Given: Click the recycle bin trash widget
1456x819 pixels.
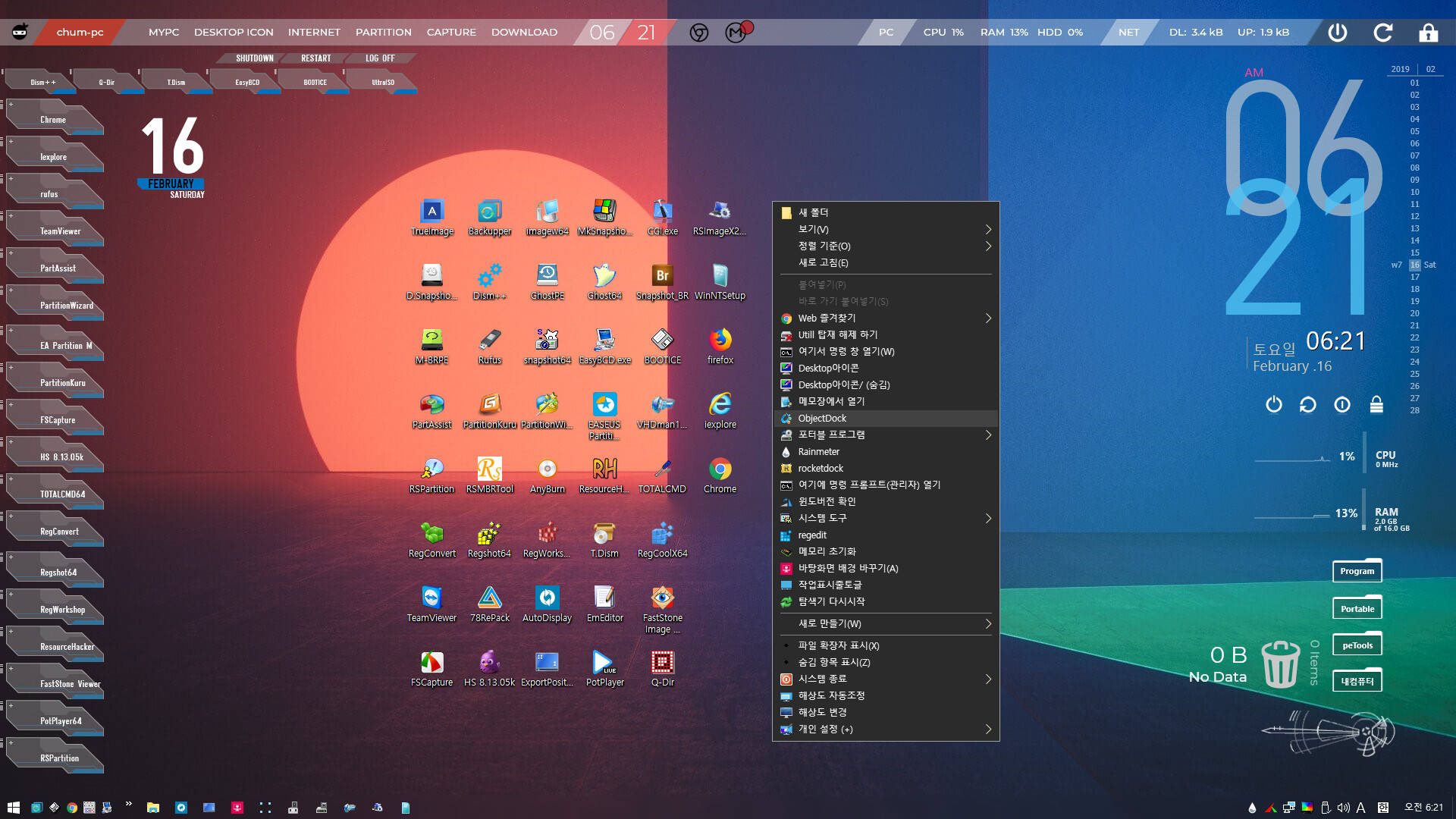Looking at the screenshot, I should coord(1280,664).
